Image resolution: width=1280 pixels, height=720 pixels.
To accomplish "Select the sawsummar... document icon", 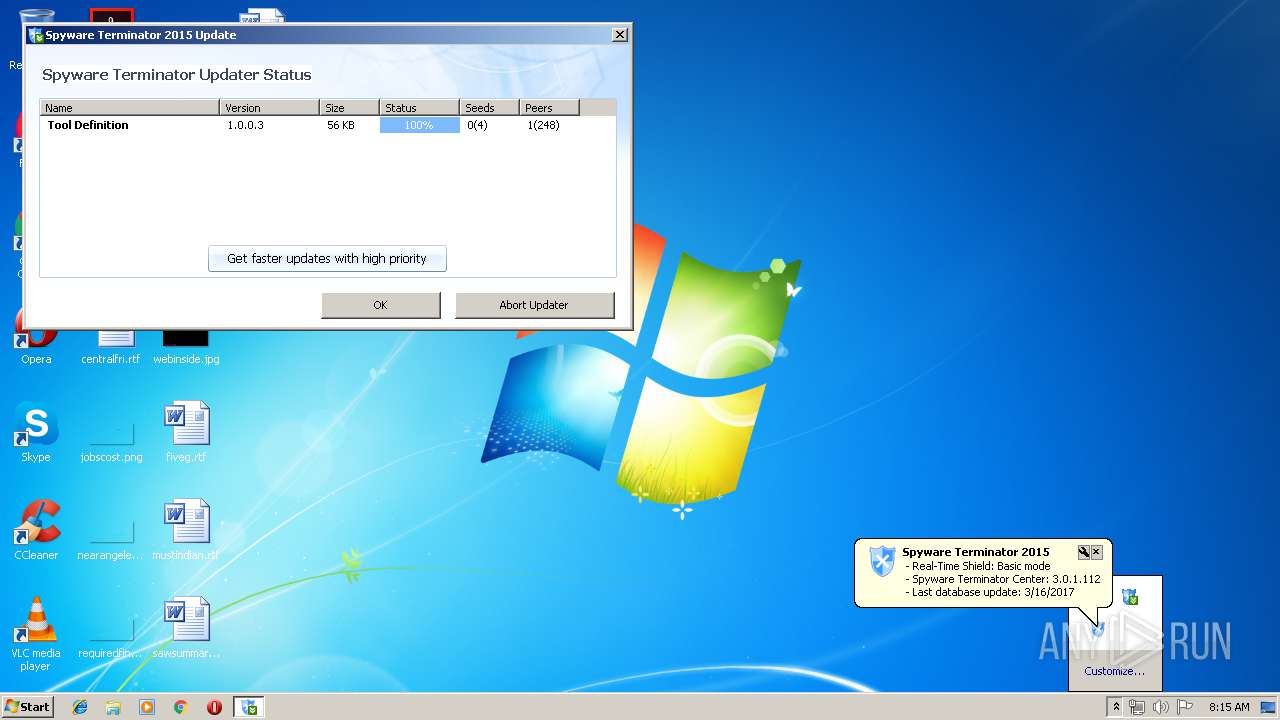I will [x=186, y=628].
